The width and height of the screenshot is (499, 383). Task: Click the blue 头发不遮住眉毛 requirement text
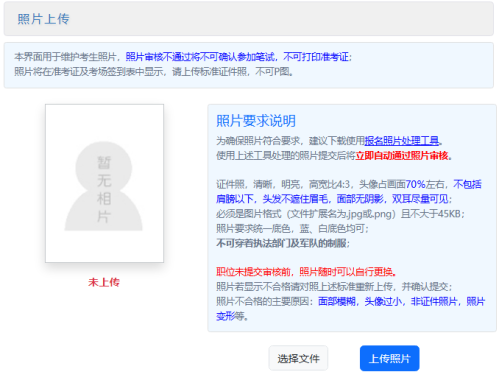[295, 199]
